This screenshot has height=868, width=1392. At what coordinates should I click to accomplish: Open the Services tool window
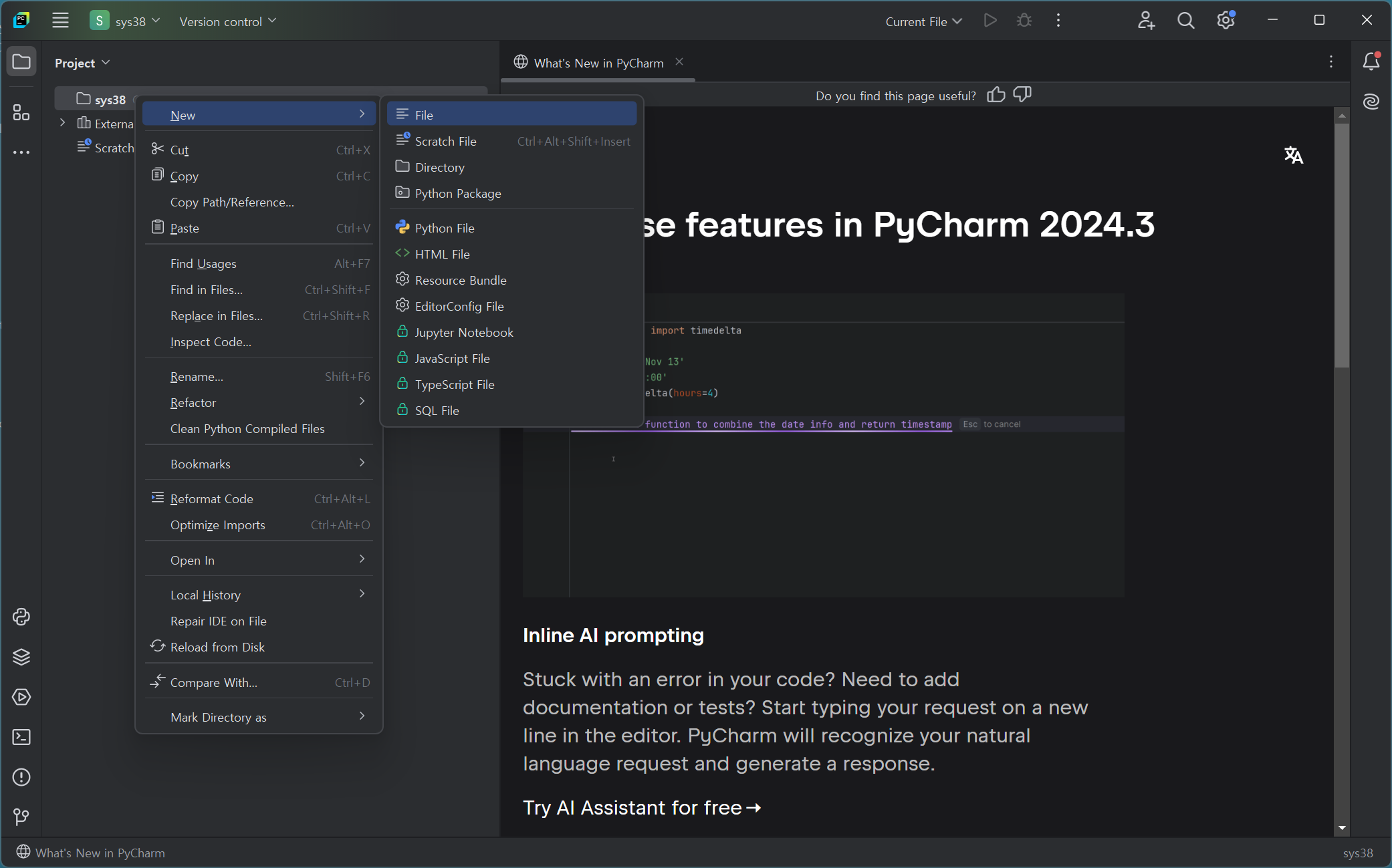(x=21, y=697)
